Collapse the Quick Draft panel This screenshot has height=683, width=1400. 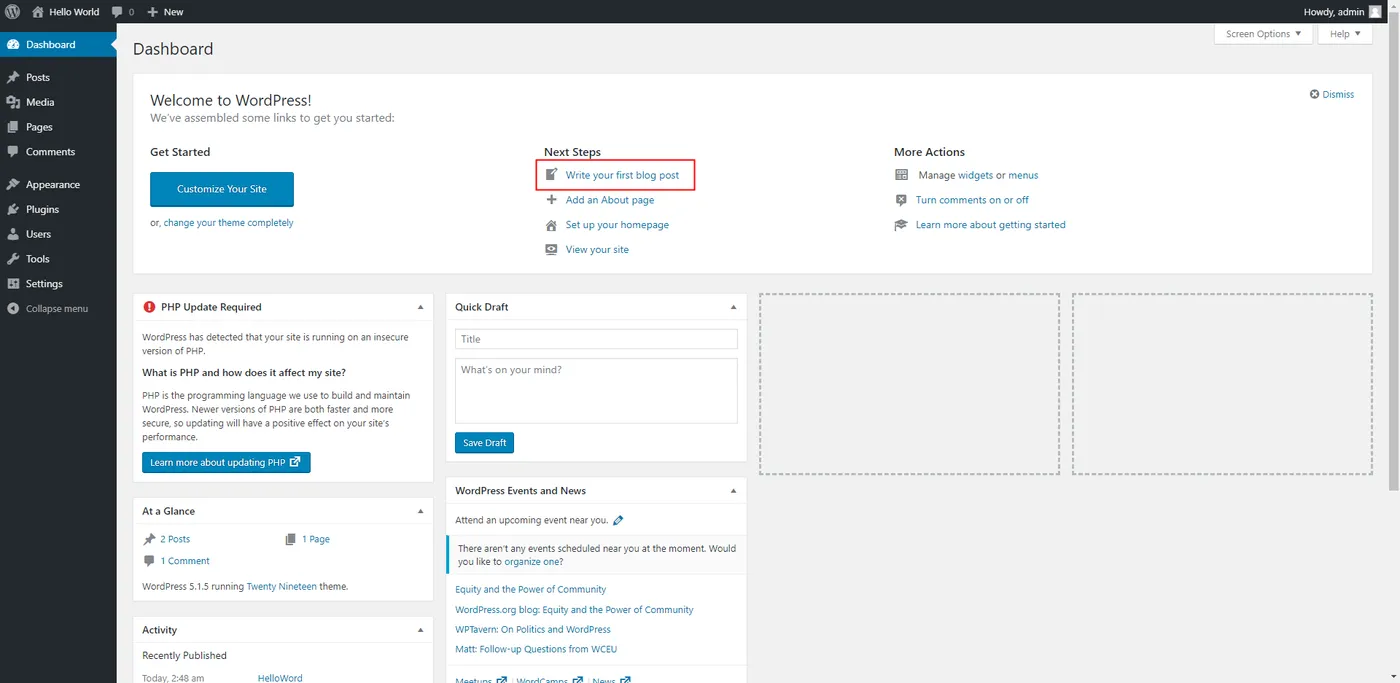click(733, 307)
